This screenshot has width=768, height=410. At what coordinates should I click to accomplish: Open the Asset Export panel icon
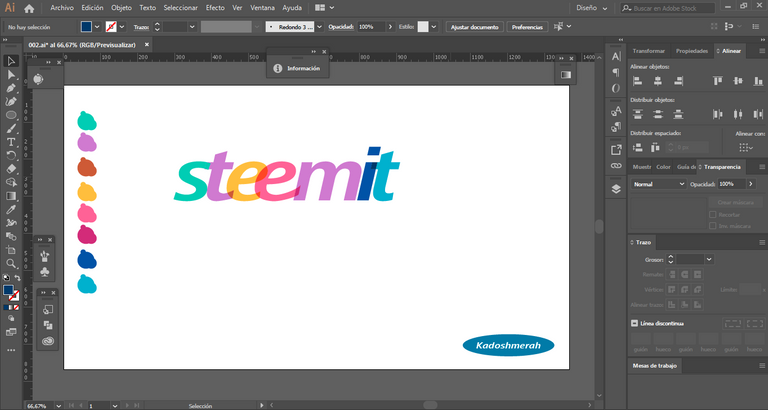click(616, 150)
